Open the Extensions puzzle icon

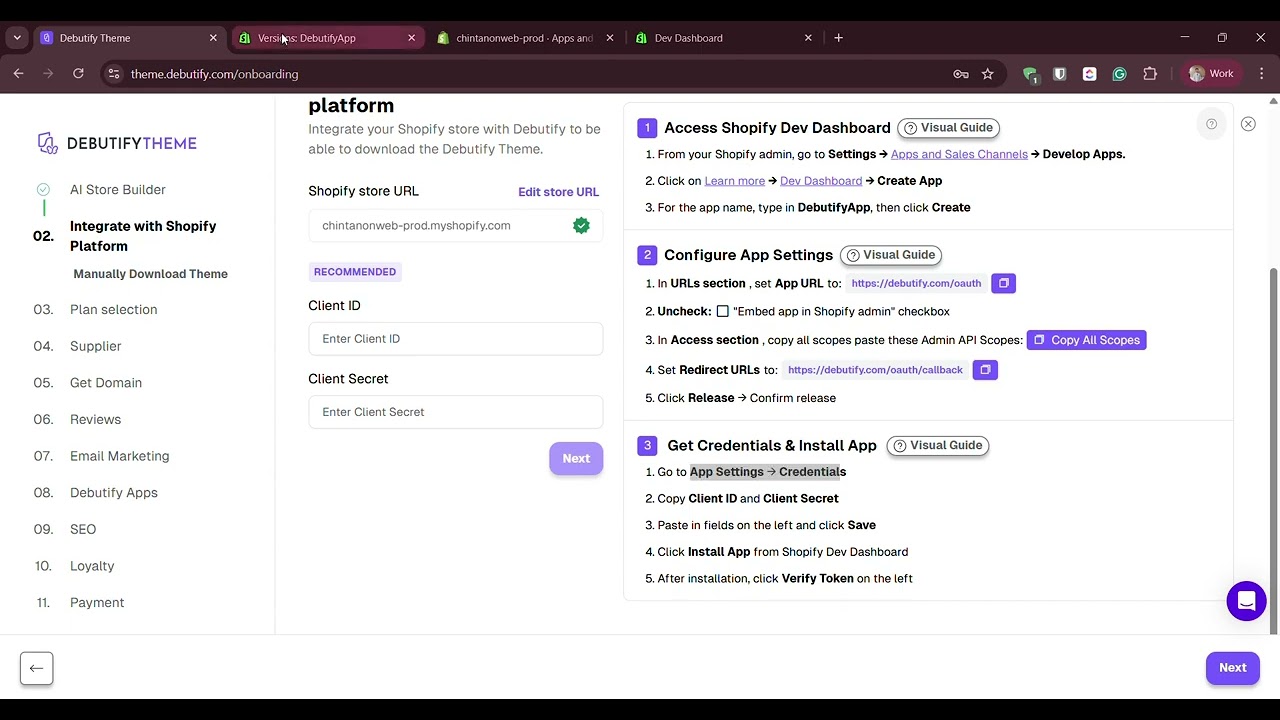(1150, 74)
